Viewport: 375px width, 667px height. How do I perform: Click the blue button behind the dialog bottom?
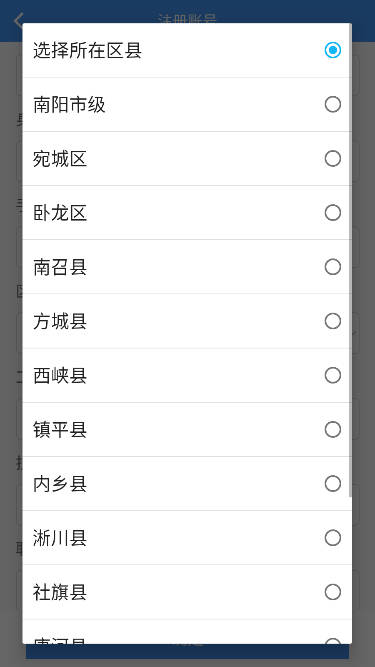[x=187, y=651]
